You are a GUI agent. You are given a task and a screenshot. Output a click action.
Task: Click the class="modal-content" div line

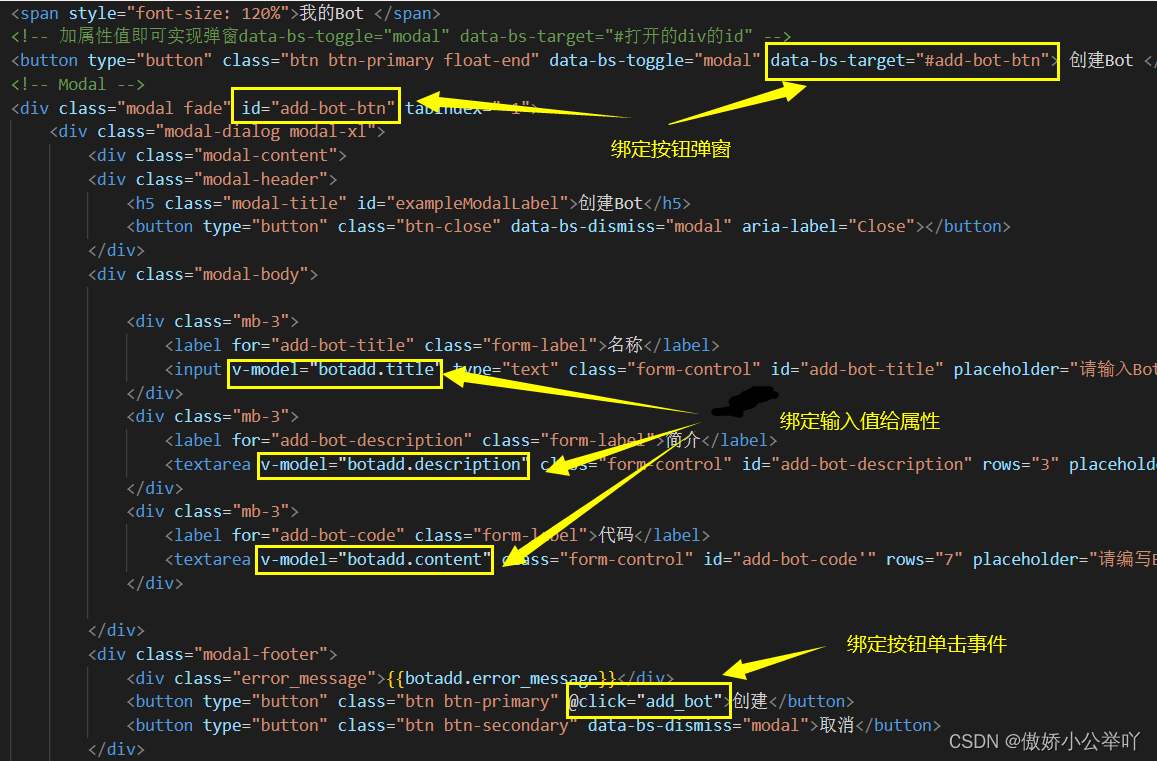tap(217, 156)
